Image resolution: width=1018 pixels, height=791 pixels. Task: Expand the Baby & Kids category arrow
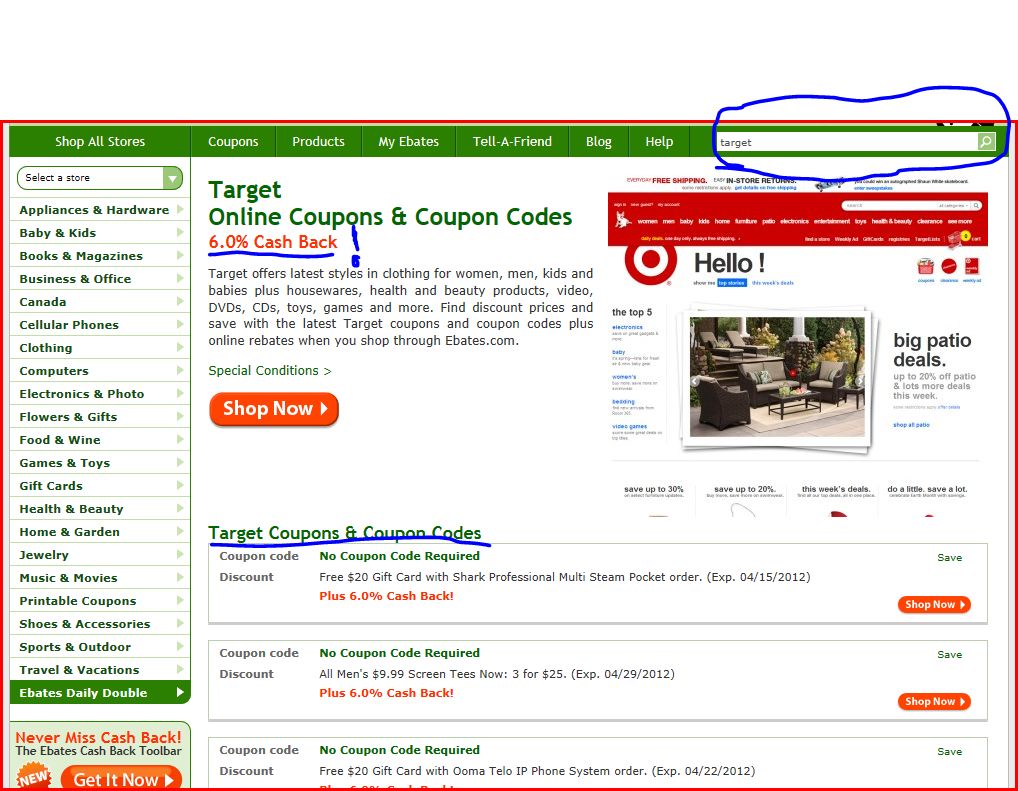(x=180, y=232)
